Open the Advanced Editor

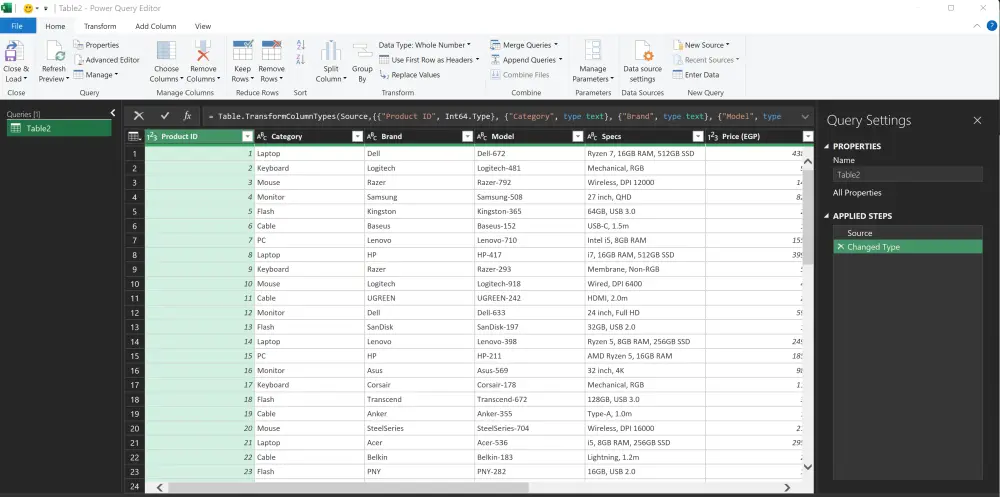pyautogui.click(x=107, y=59)
